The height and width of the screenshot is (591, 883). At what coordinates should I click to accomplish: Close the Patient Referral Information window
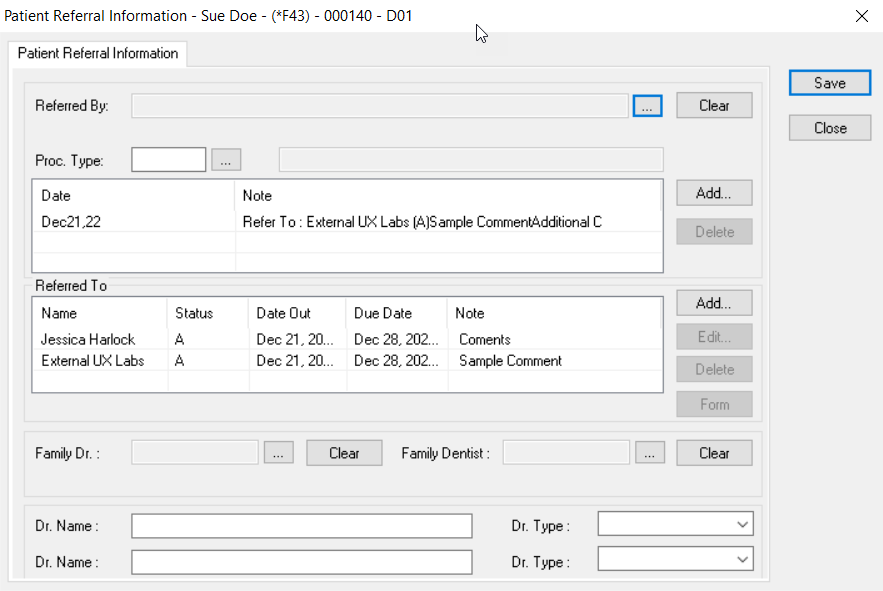pos(862,16)
